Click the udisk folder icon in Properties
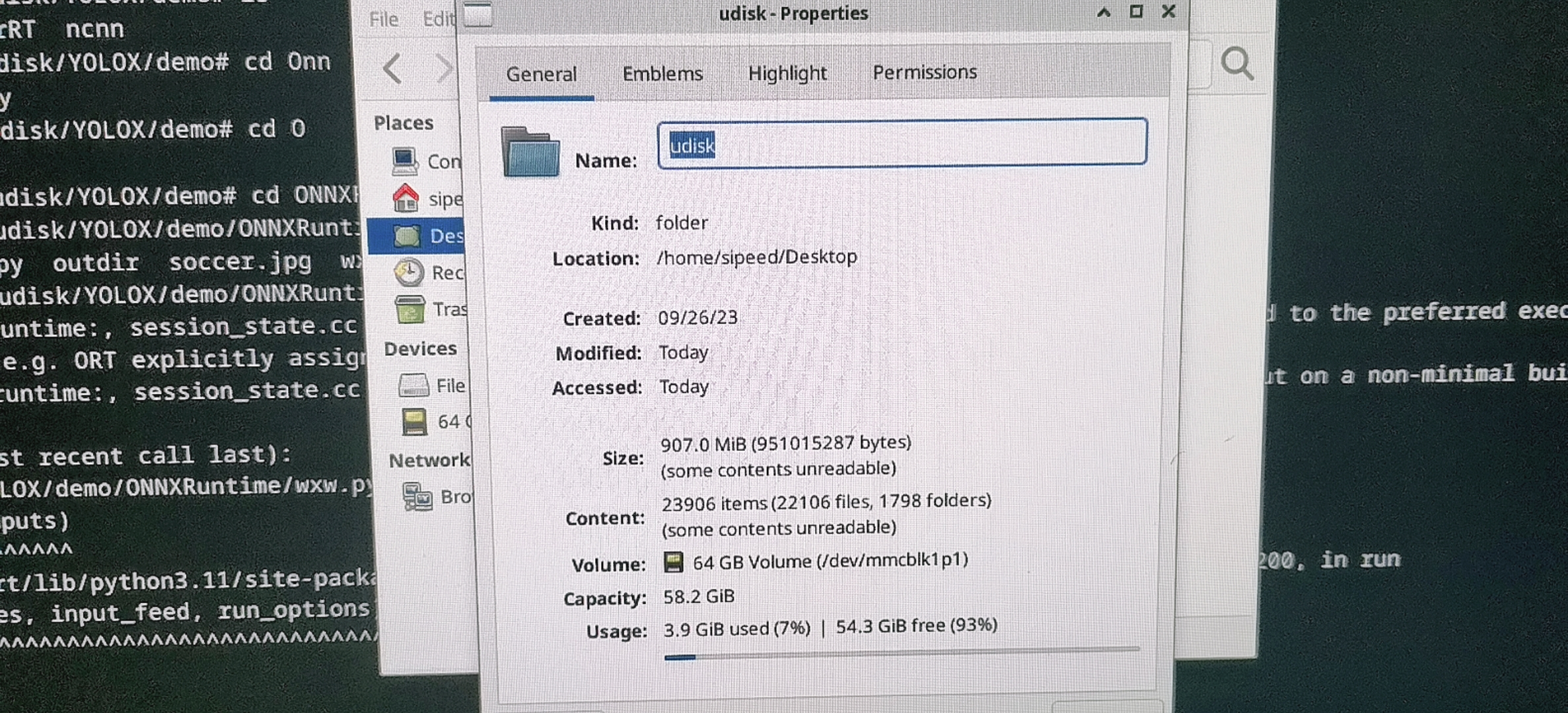This screenshot has height=713, width=1568. click(530, 152)
